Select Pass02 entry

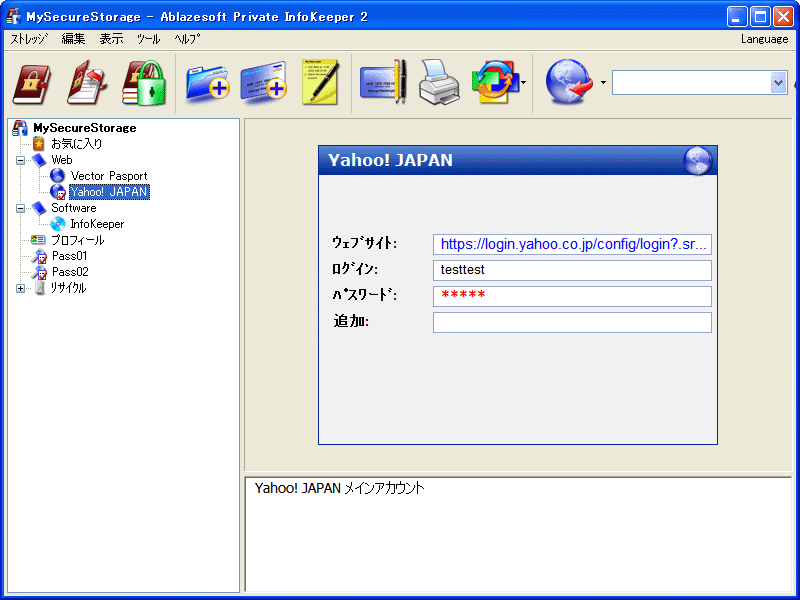(70, 272)
